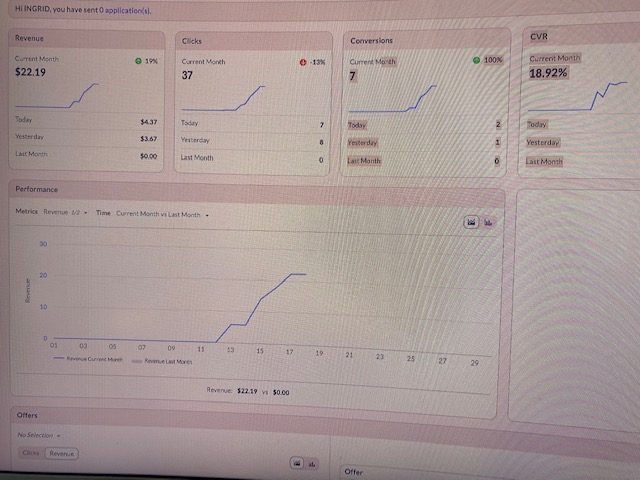Image resolution: width=640 pixels, height=480 pixels.
Task: Click the Today label in CVR card
Action: tap(537, 124)
